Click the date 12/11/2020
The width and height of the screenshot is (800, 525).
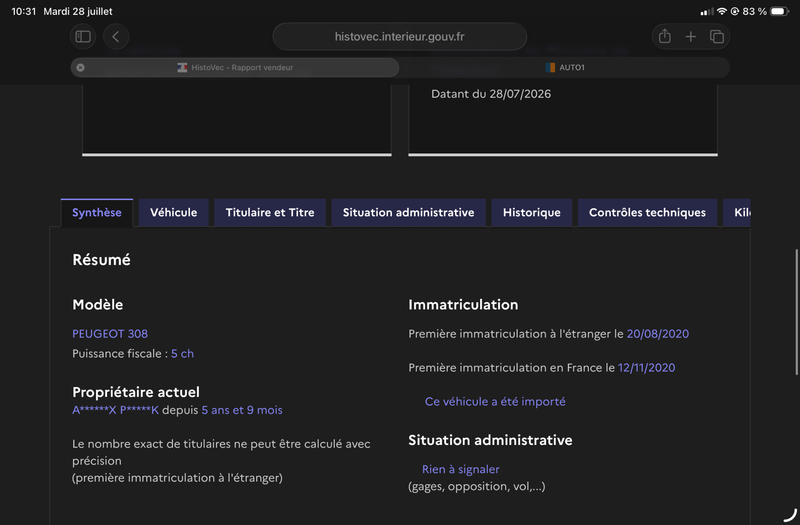pyautogui.click(x=646, y=368)
